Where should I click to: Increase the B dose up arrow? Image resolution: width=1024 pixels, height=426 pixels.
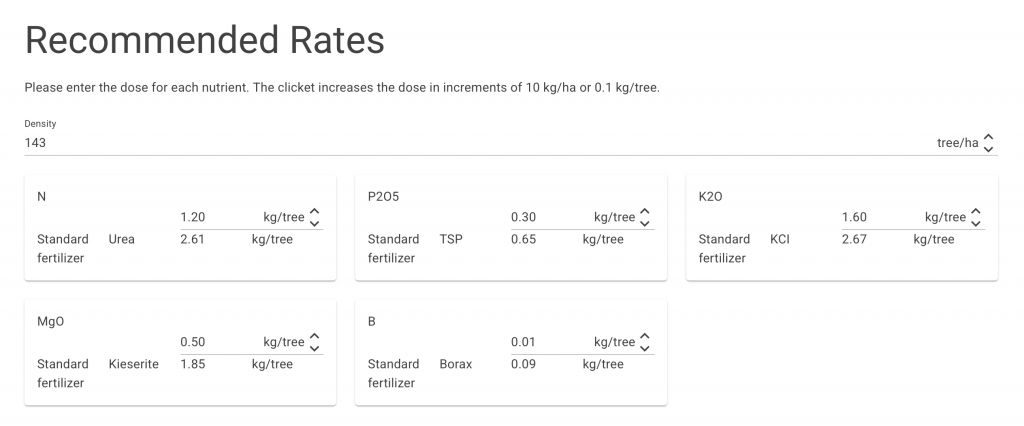[x=645, y=337]
